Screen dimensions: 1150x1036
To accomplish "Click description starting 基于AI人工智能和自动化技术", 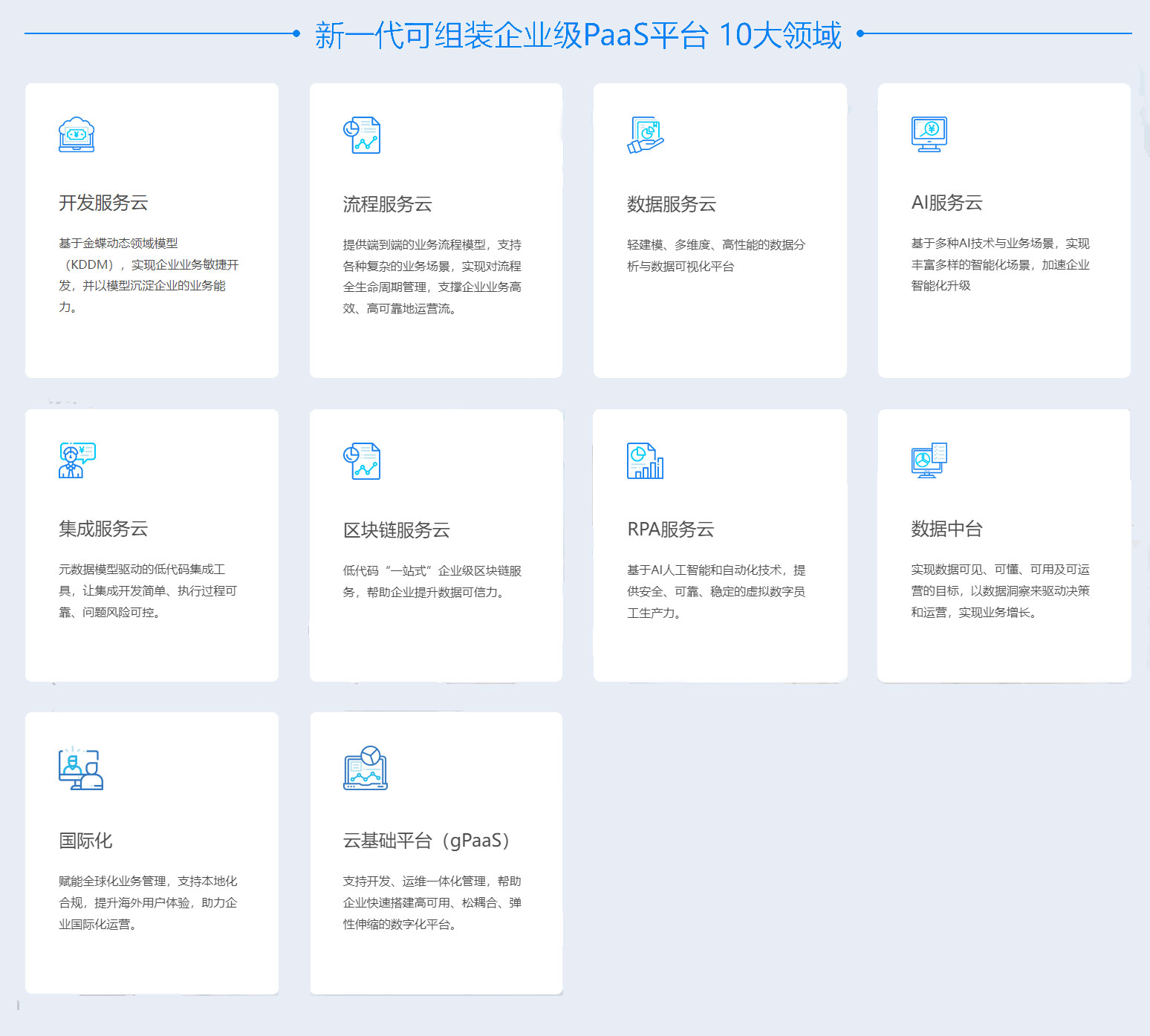I will point(716,591).
